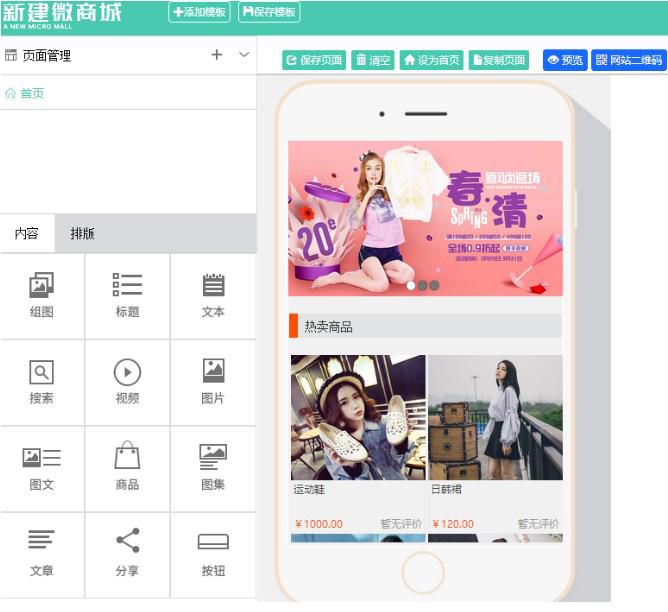Image resolution: width=668 pixels, height=612 pixels.
Task: Switch to the 排版 layout tab
Action: tap(82, 233)
